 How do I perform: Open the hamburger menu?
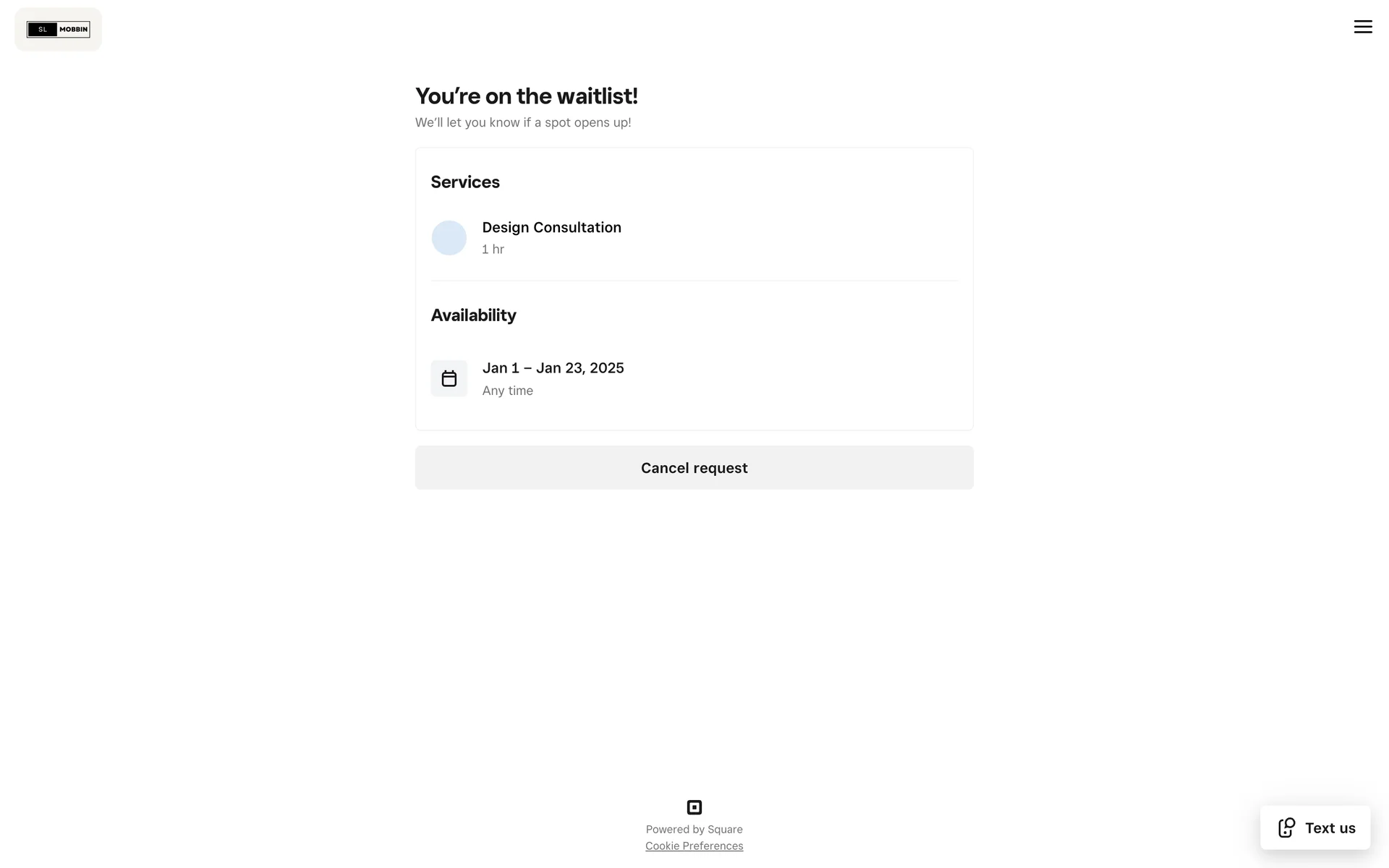pyautogui.click(x=1363, y=27)
